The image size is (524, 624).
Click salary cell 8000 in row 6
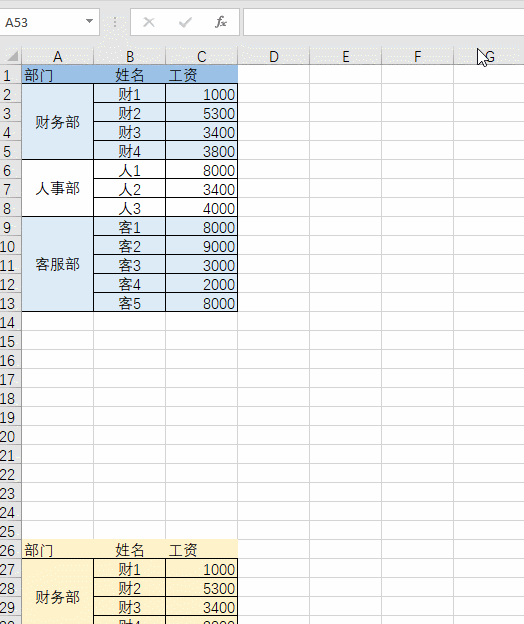202,170
